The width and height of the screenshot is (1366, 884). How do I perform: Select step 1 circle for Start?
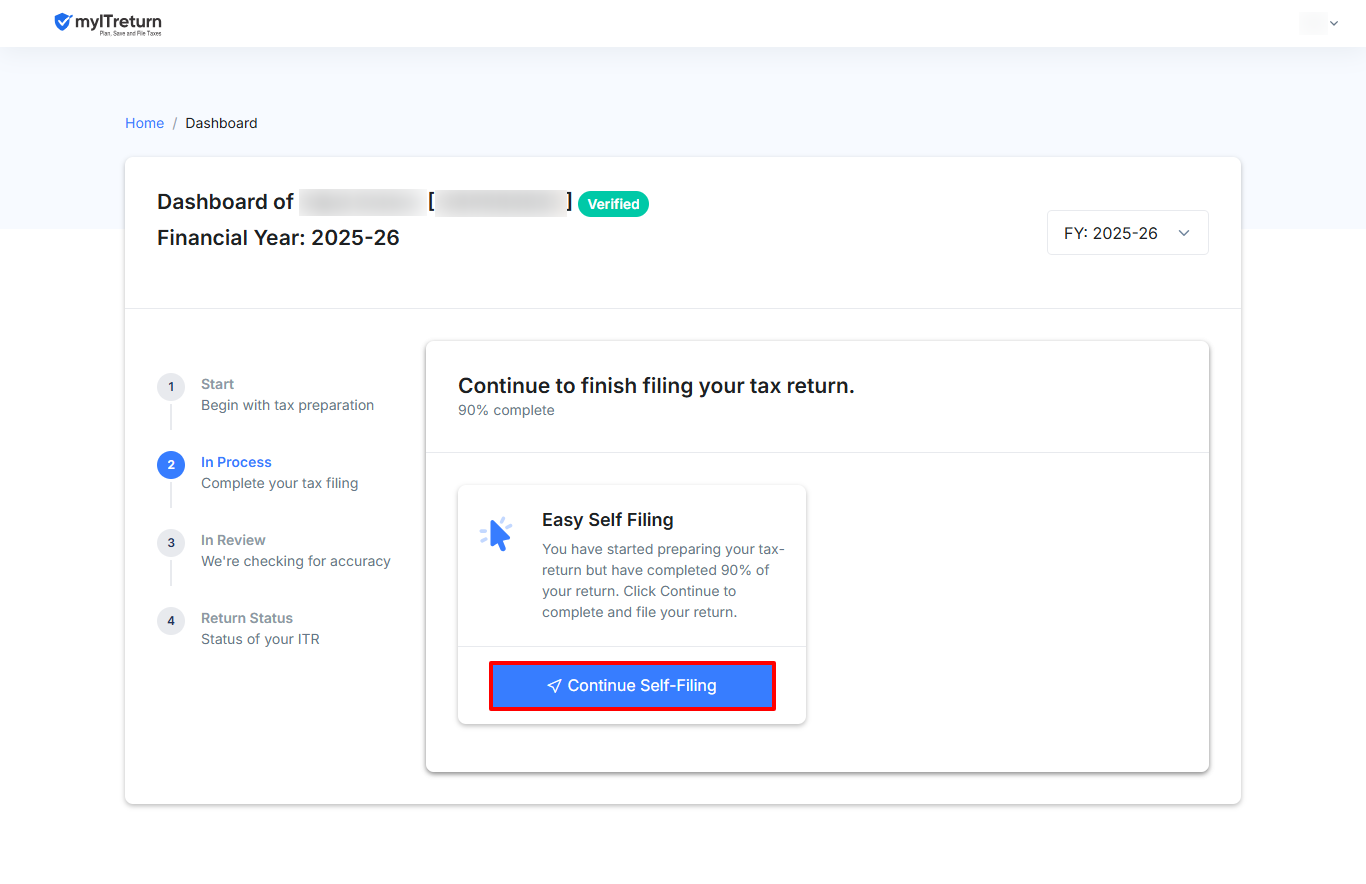(171, 387)
